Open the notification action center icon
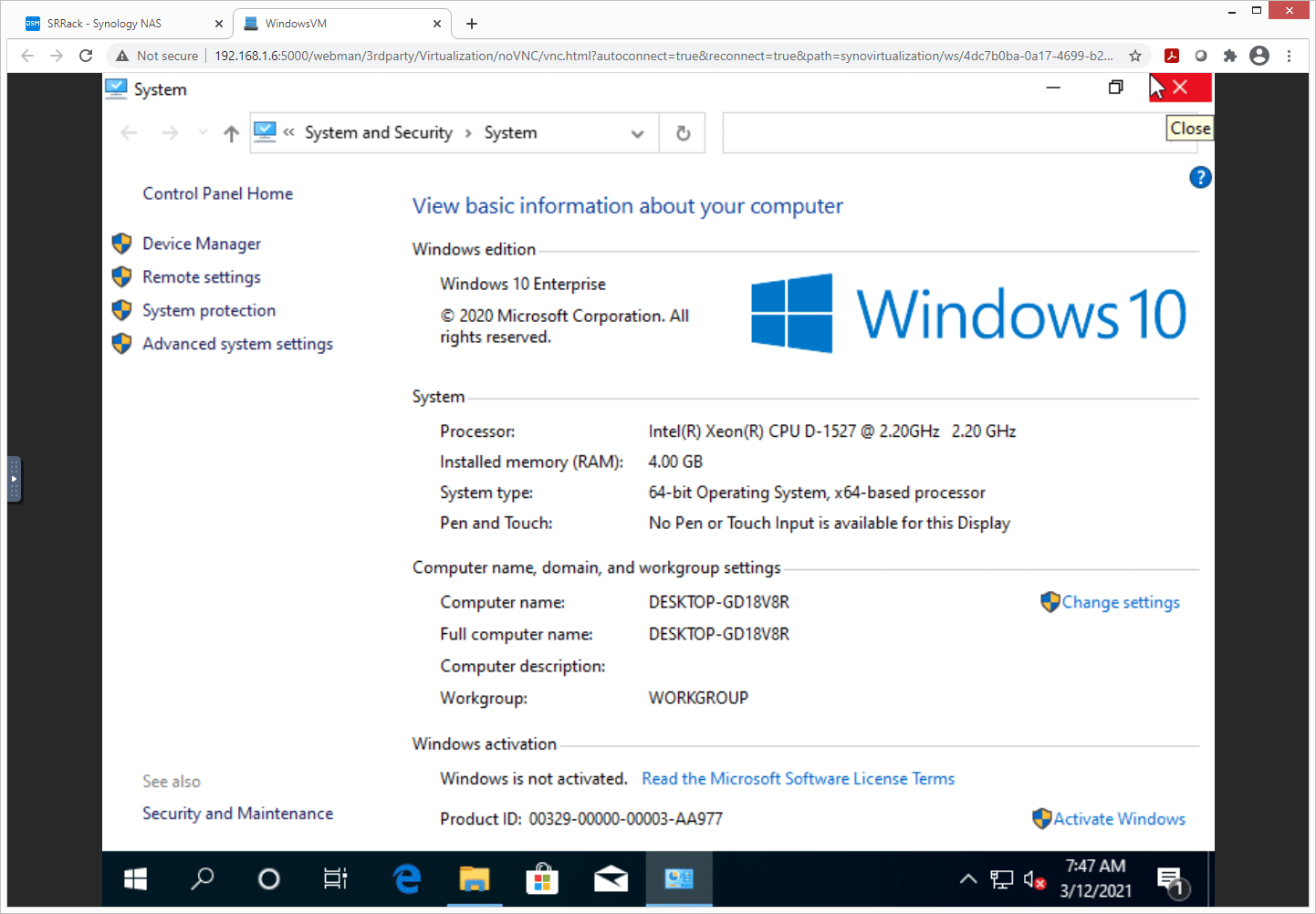 pos(1172,880)
